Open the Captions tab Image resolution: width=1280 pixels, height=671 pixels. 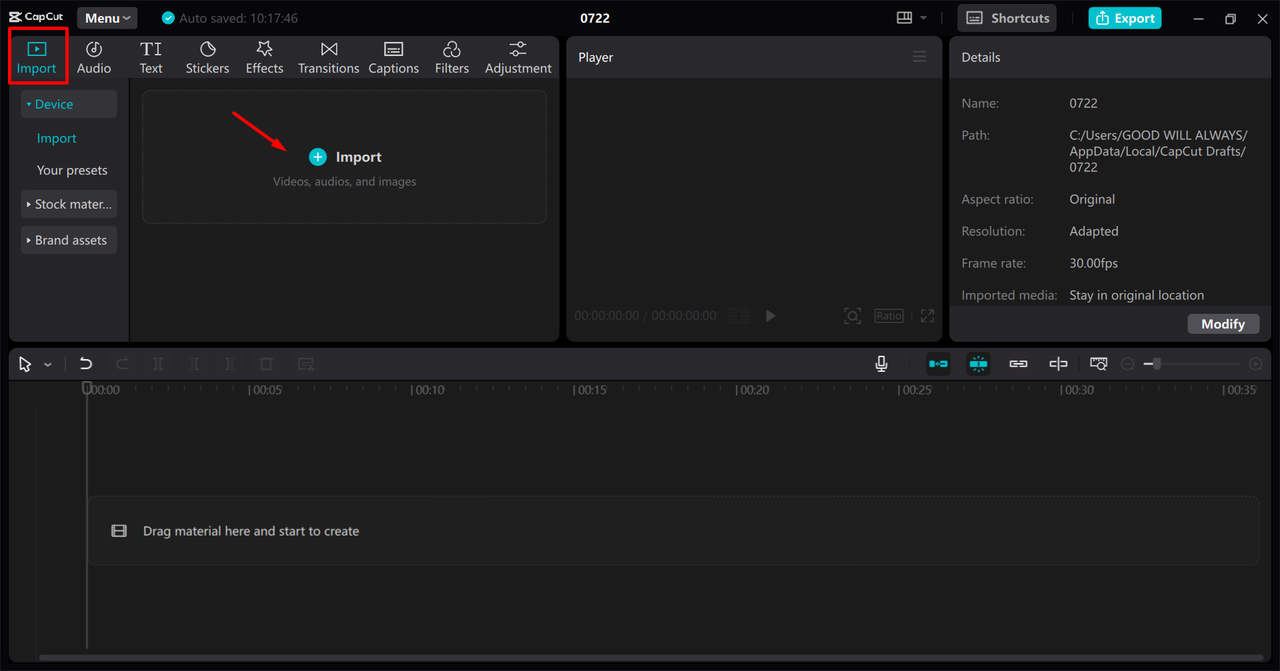coord(393,57)
